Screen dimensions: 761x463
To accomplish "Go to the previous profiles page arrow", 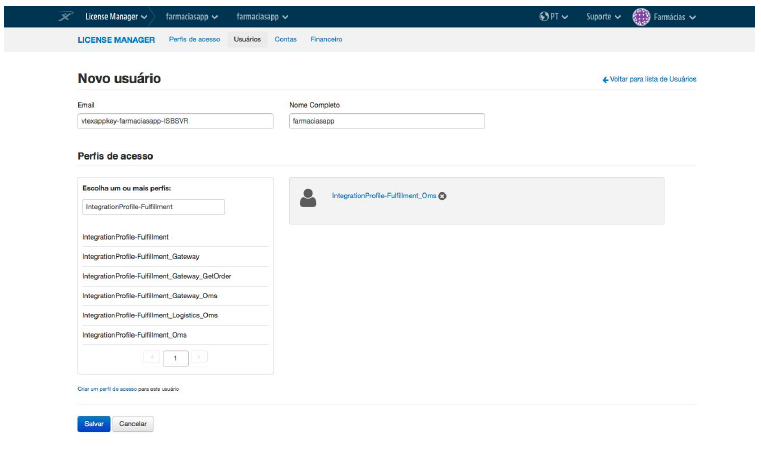I will [x=151, y=357].
